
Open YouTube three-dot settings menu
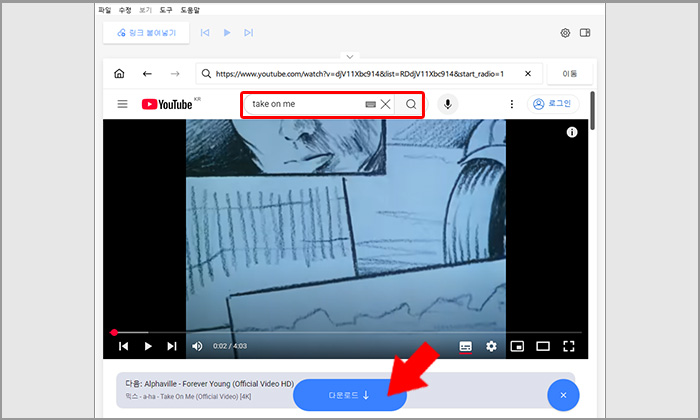pyautogui.click(x=512, y=104)
